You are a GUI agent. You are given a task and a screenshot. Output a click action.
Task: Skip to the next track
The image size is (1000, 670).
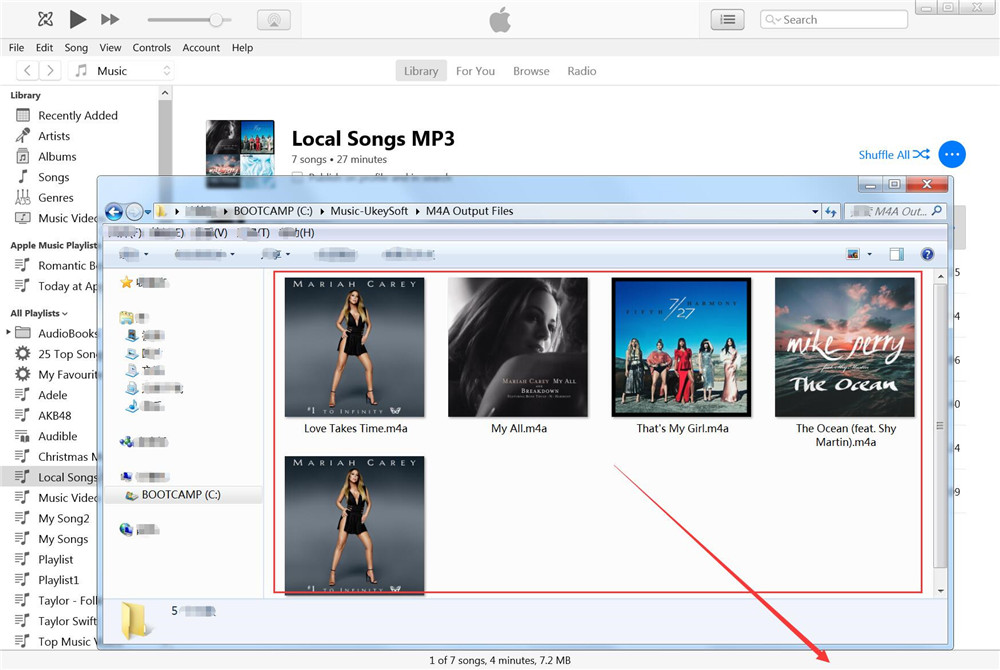click(x=110, y=19)
